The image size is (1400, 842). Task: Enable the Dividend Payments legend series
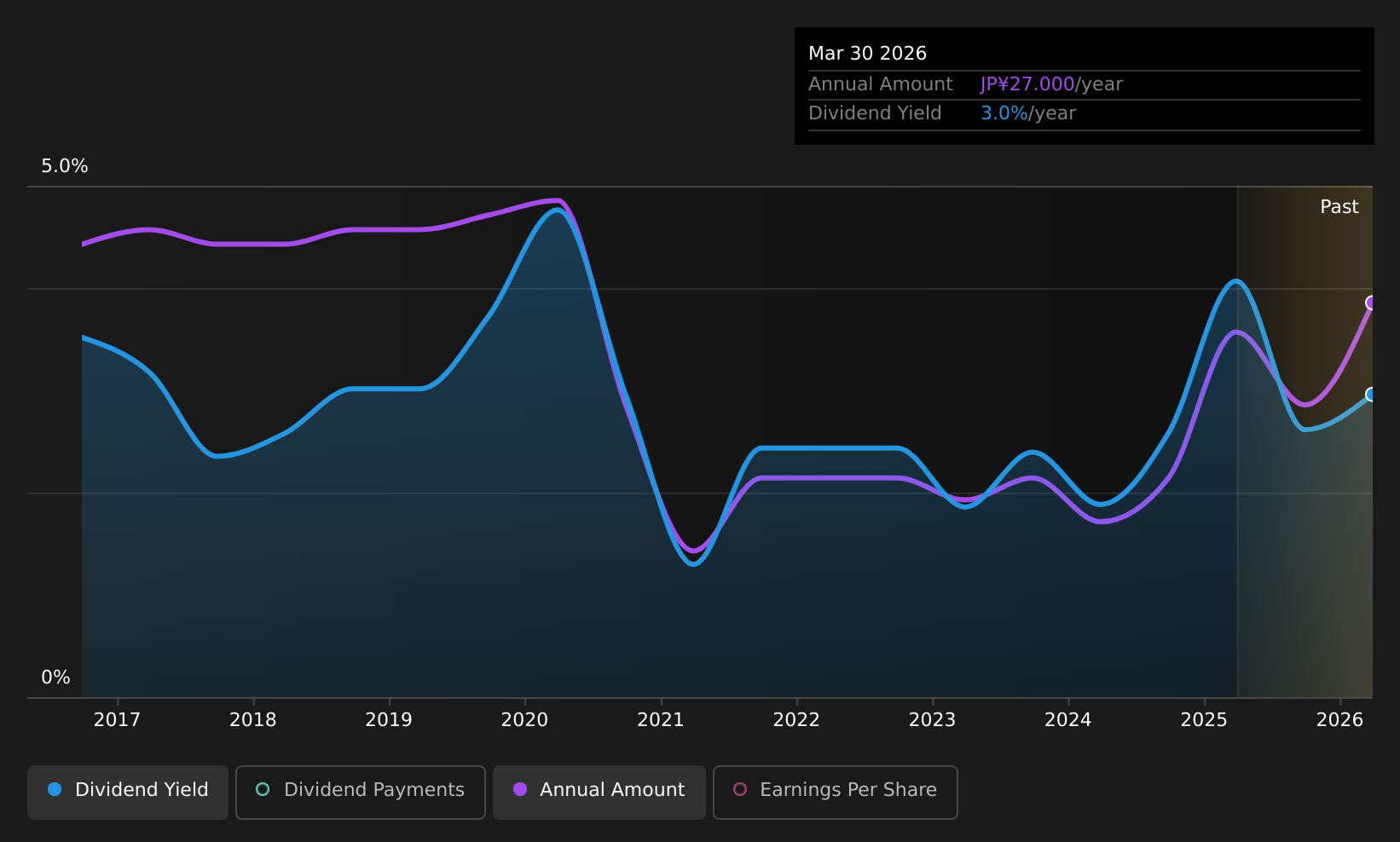(361, 792)
